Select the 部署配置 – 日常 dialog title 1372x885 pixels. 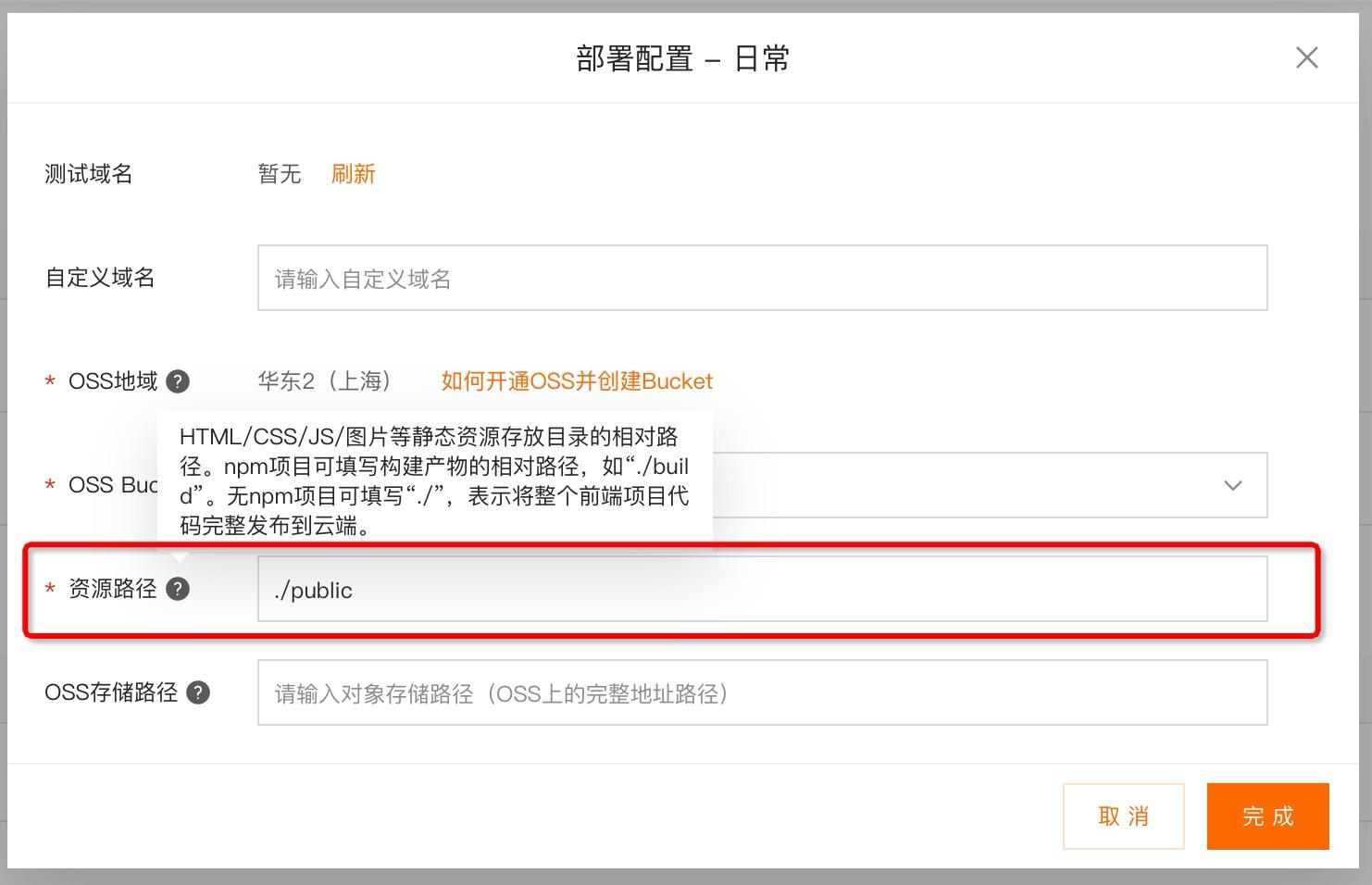tap(683, 57)
